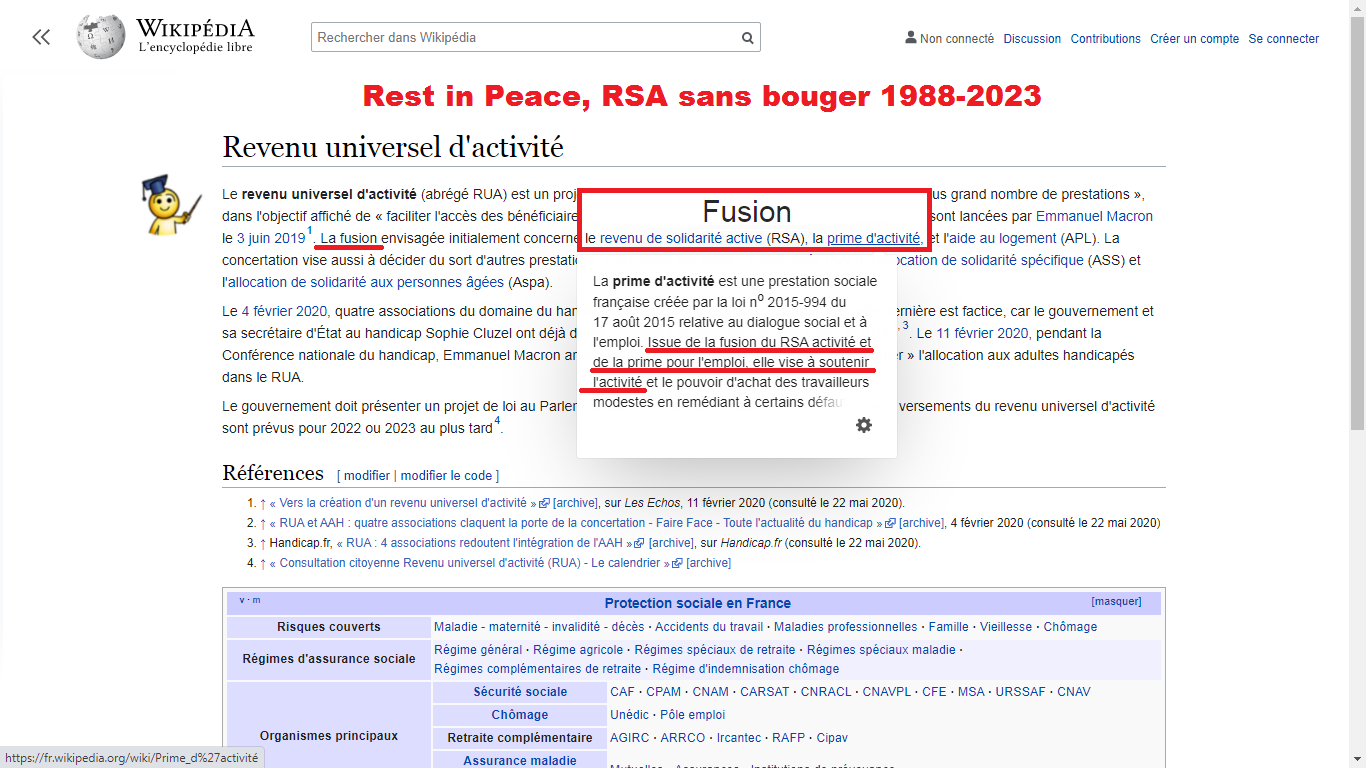
Task: Open the Contributions link
Action: [x=1105, y=39]
